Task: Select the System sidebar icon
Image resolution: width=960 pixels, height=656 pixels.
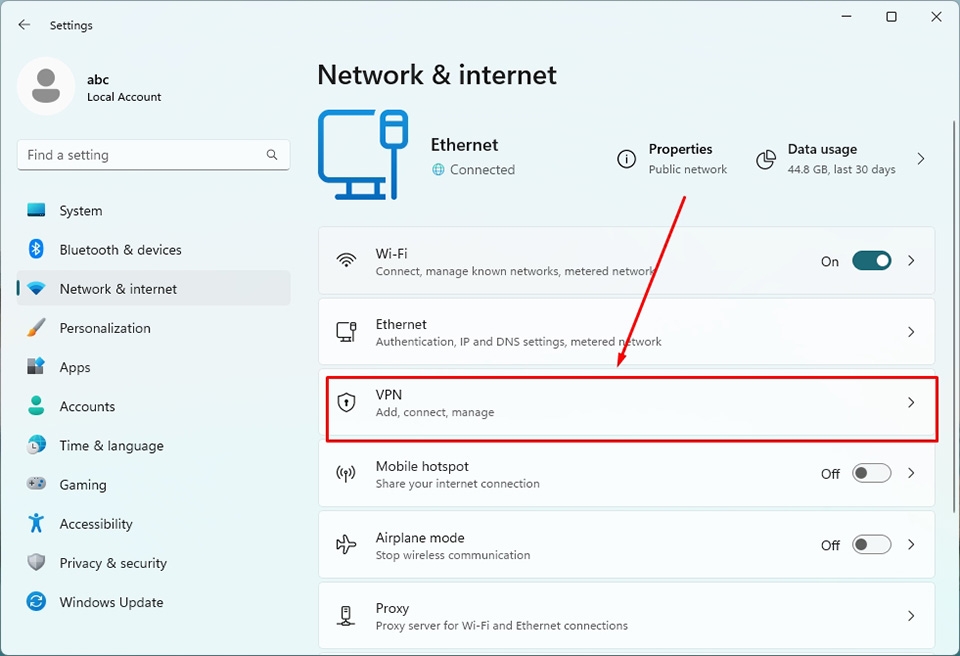Action: click(x=35, y=210)
